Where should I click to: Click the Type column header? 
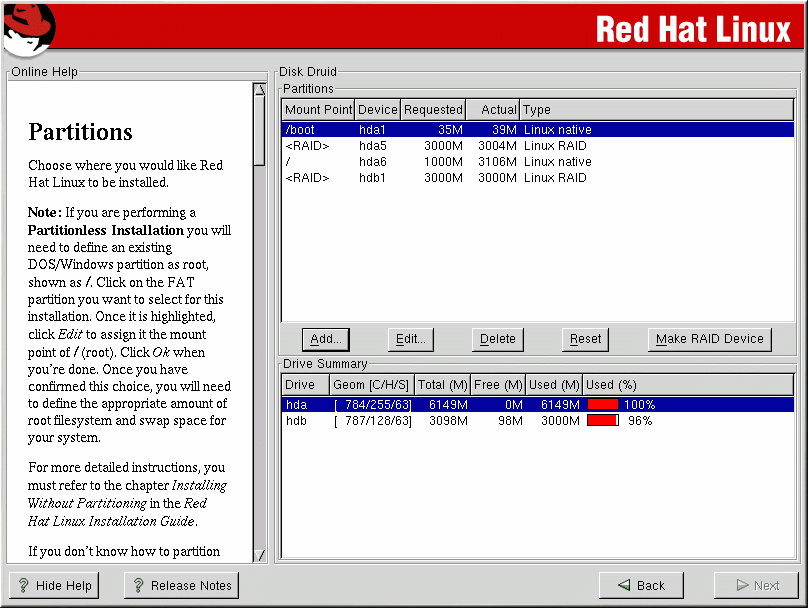coord(537,110)
